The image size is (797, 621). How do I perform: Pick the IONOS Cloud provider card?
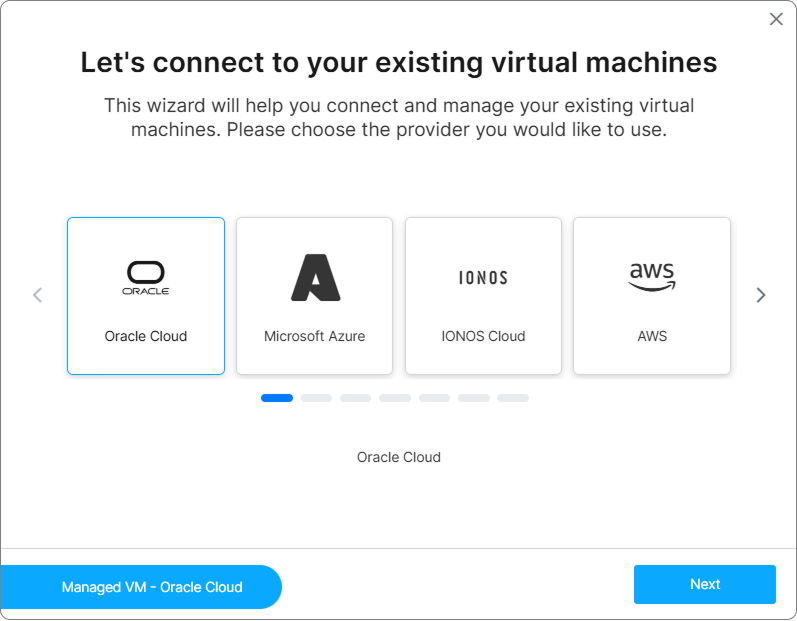click(x=483, y=296)
